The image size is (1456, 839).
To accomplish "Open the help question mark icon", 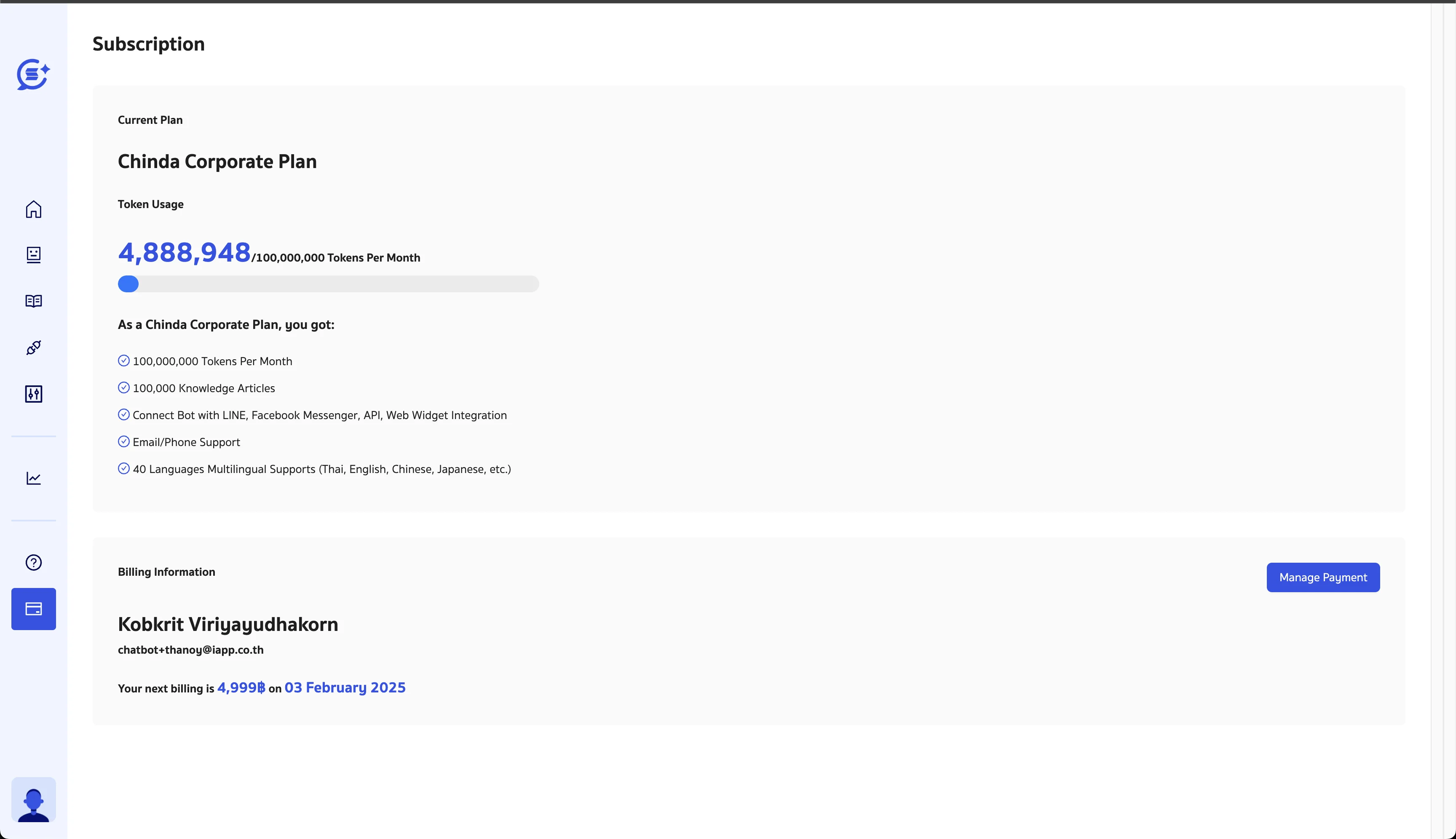I will pyautogui.click(x=33, y=562).
